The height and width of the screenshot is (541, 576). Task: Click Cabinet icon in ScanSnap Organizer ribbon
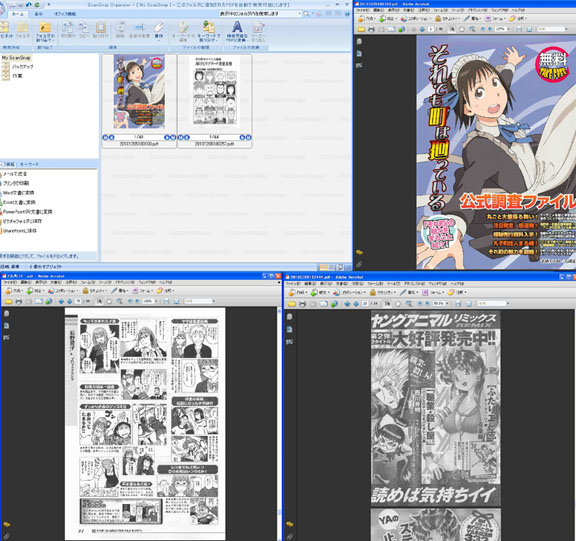click(4, 27)
